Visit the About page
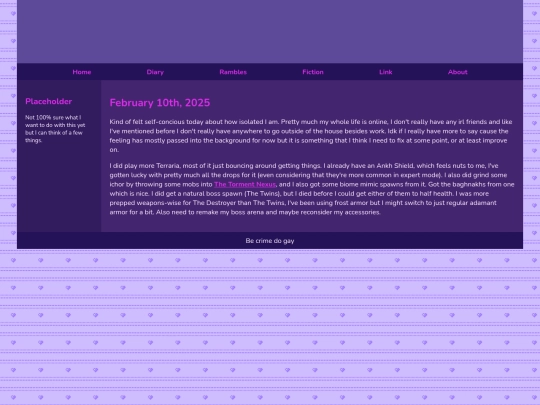540x405 pixels. coord(458,72)
